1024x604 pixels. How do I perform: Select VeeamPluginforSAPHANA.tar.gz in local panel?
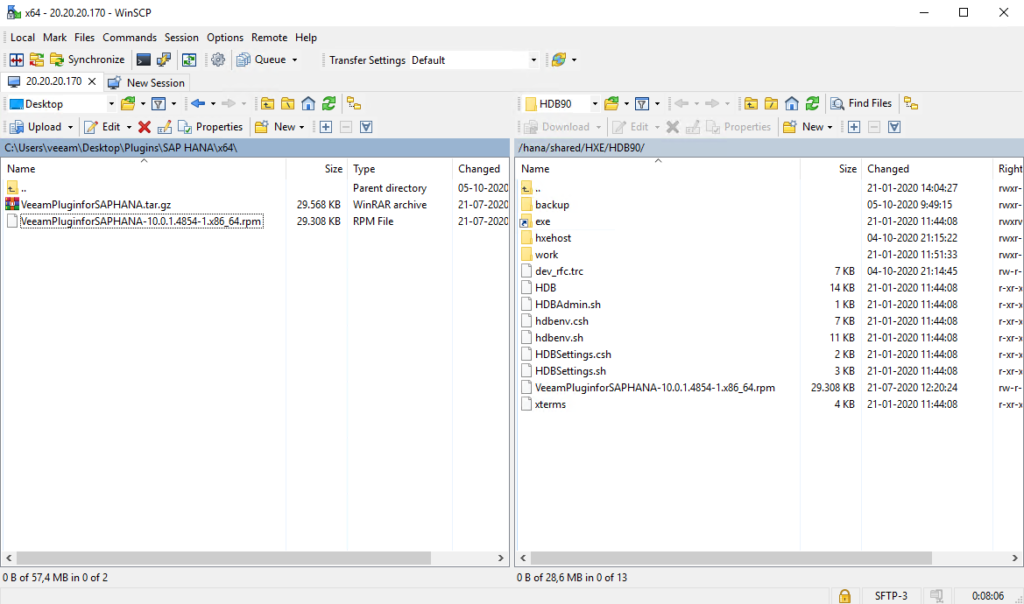click(95, 205)
